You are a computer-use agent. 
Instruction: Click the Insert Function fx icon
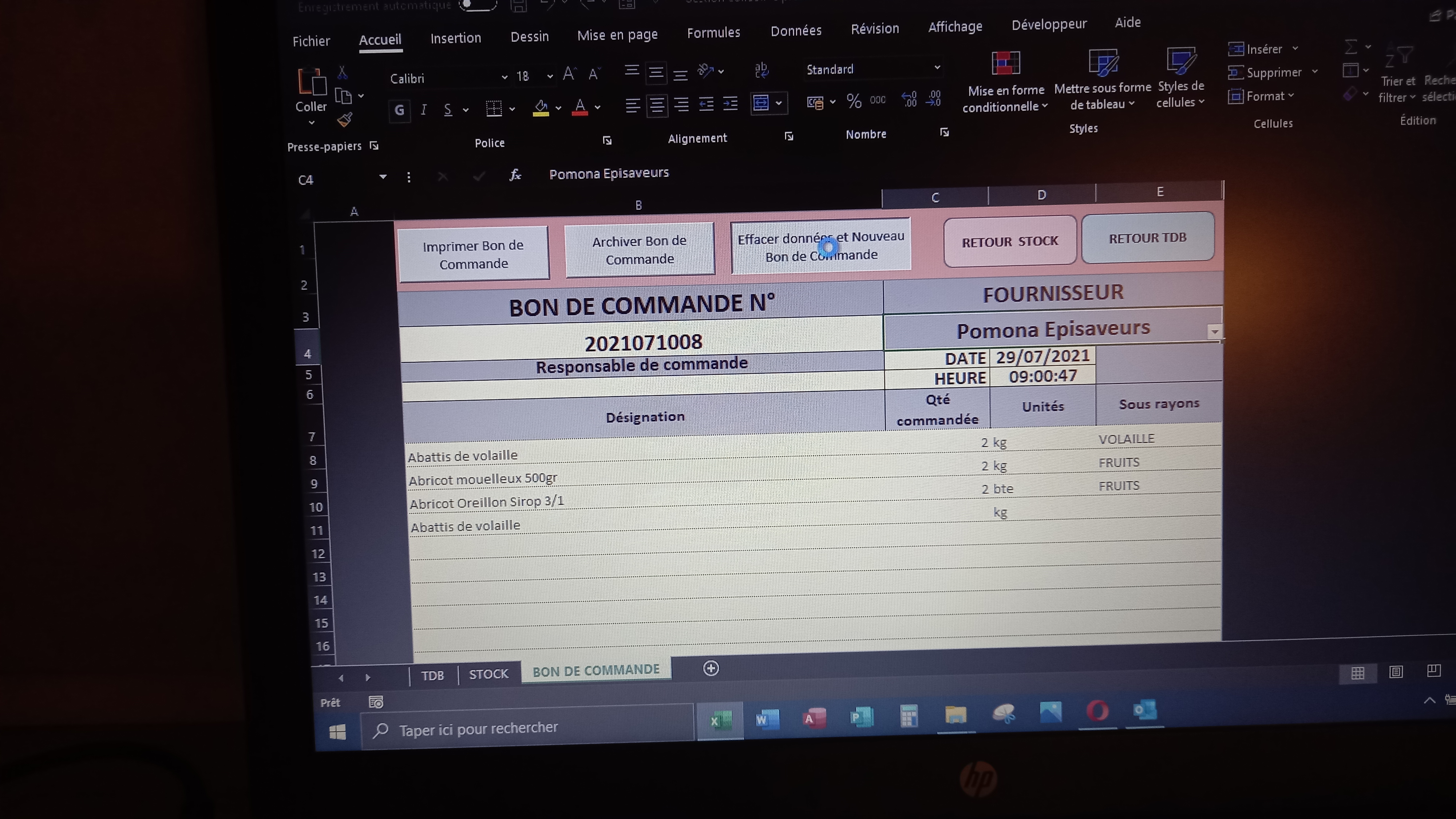[x=515, y=175]
